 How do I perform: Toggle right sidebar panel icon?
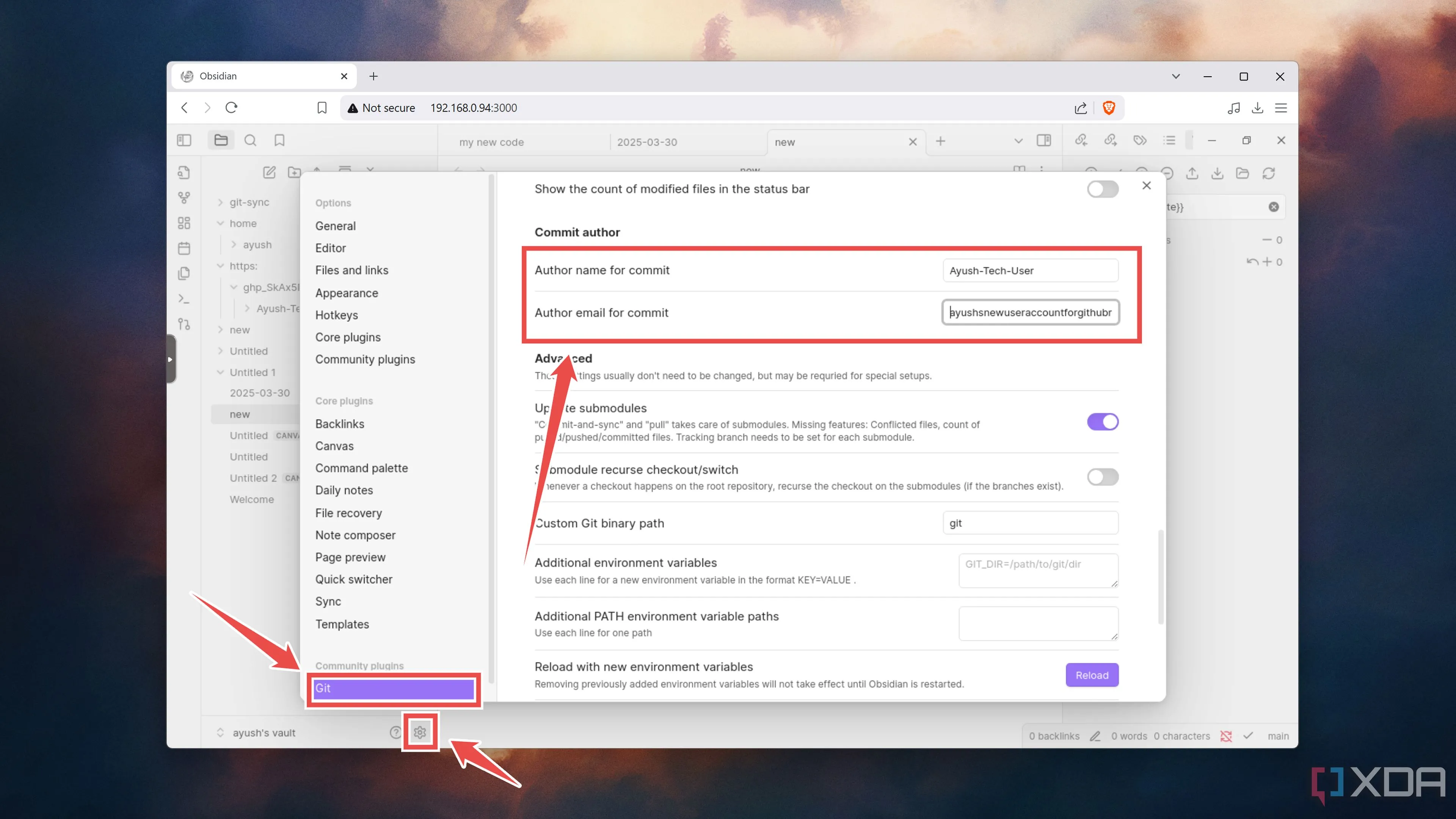[x=1044, y=140]
